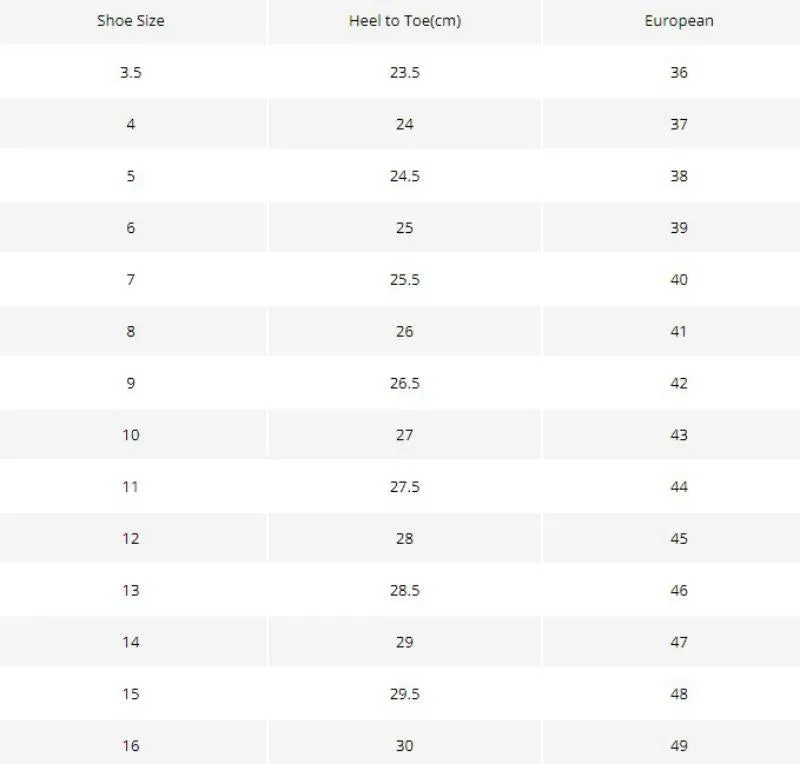Click shoe size 13 cell
Image resolution: width=800 pixels, height=764 pixels.
[x=131, y=590]
